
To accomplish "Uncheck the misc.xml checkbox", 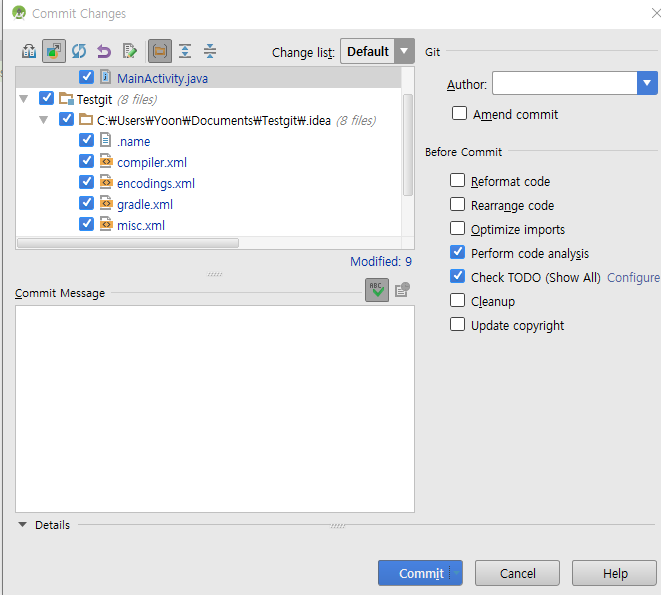I will 86,224.
